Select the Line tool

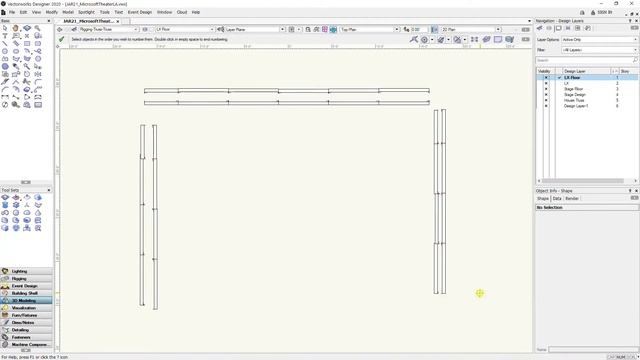click(5, 44)
